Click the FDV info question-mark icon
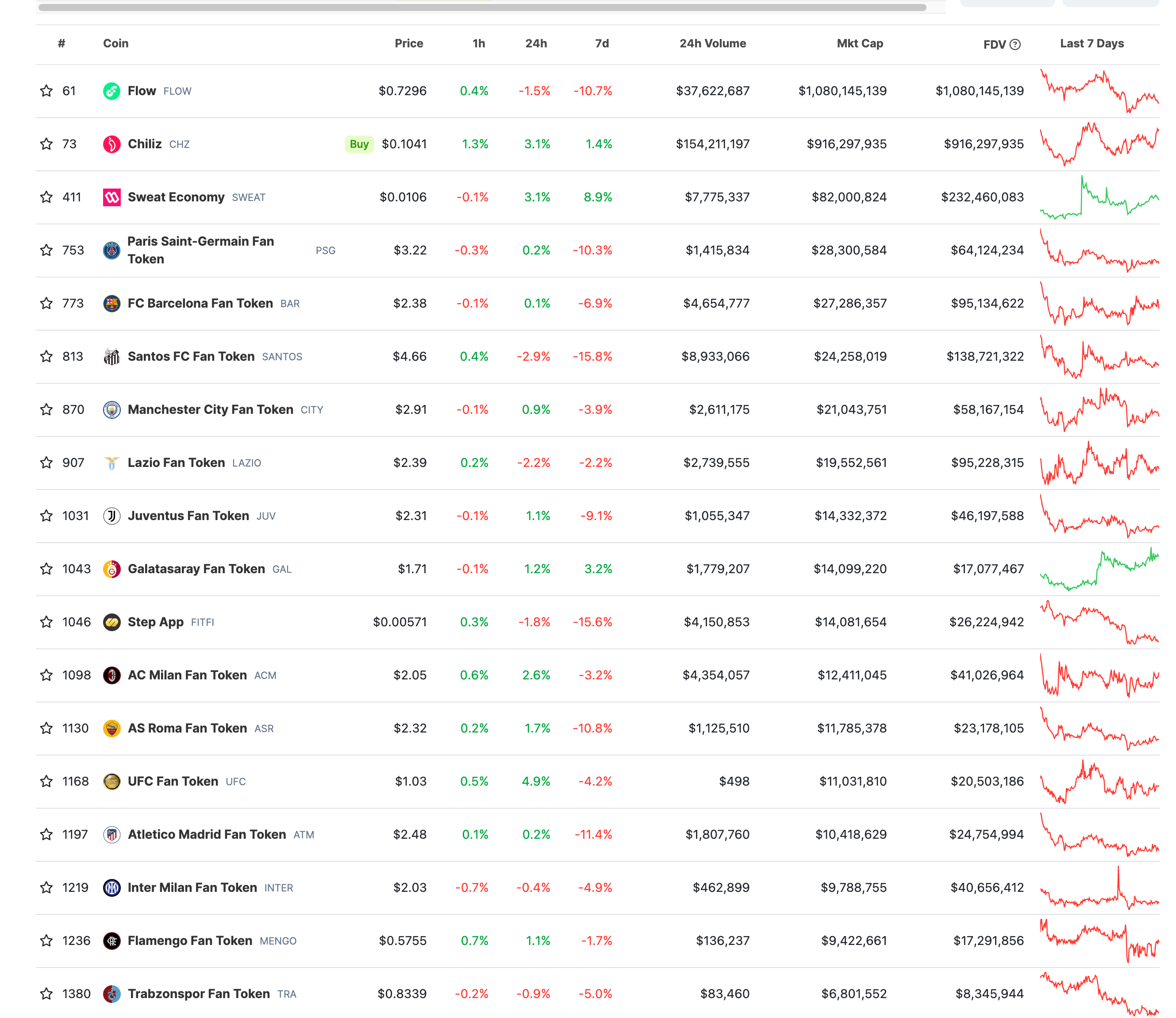Screen dimensions: 1176x1018 click(x=1015, y=44)
